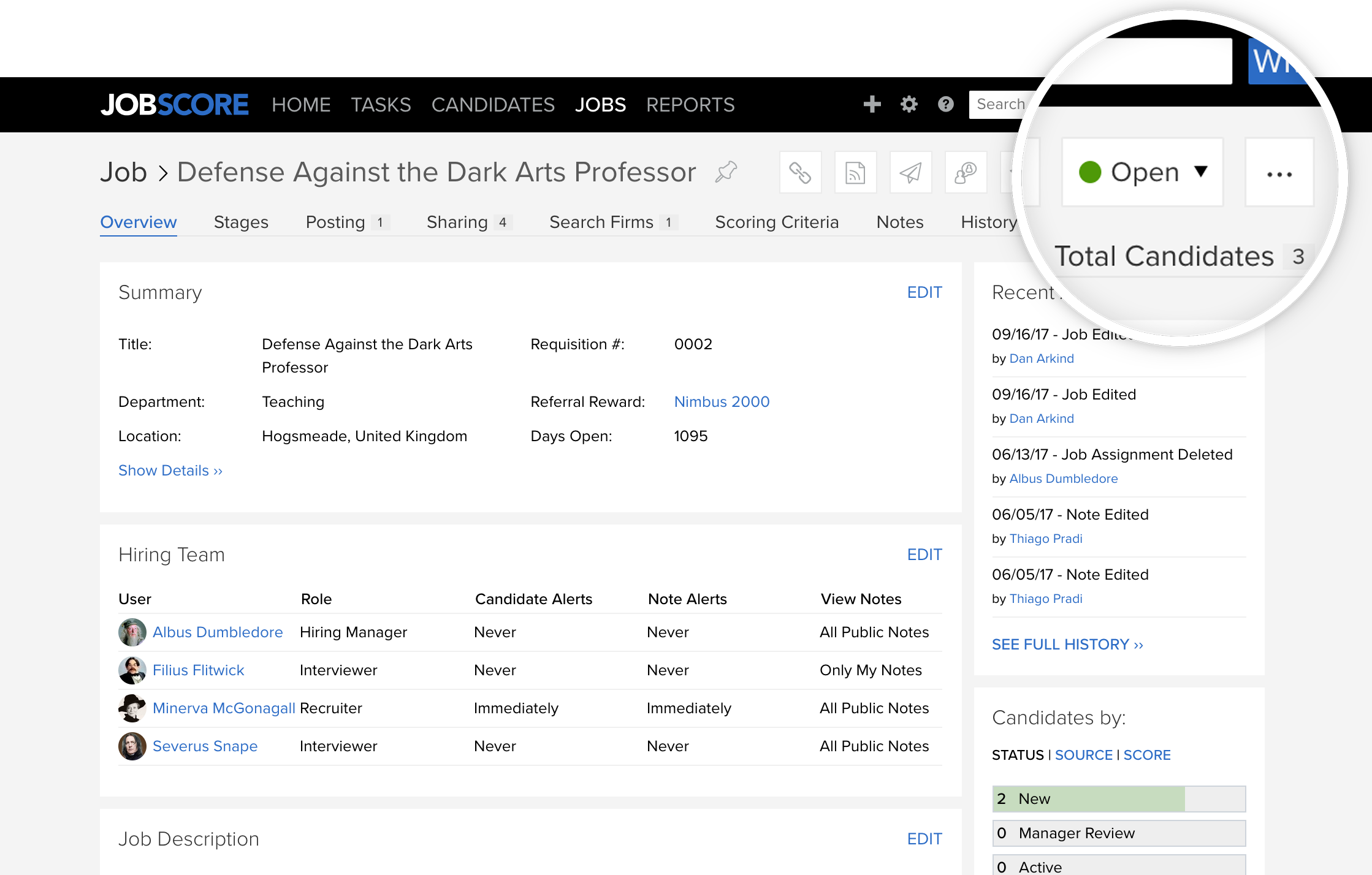Click the paper plane send icon
Viewport: 1372px width, 875px height.
[x=910, y=172]
